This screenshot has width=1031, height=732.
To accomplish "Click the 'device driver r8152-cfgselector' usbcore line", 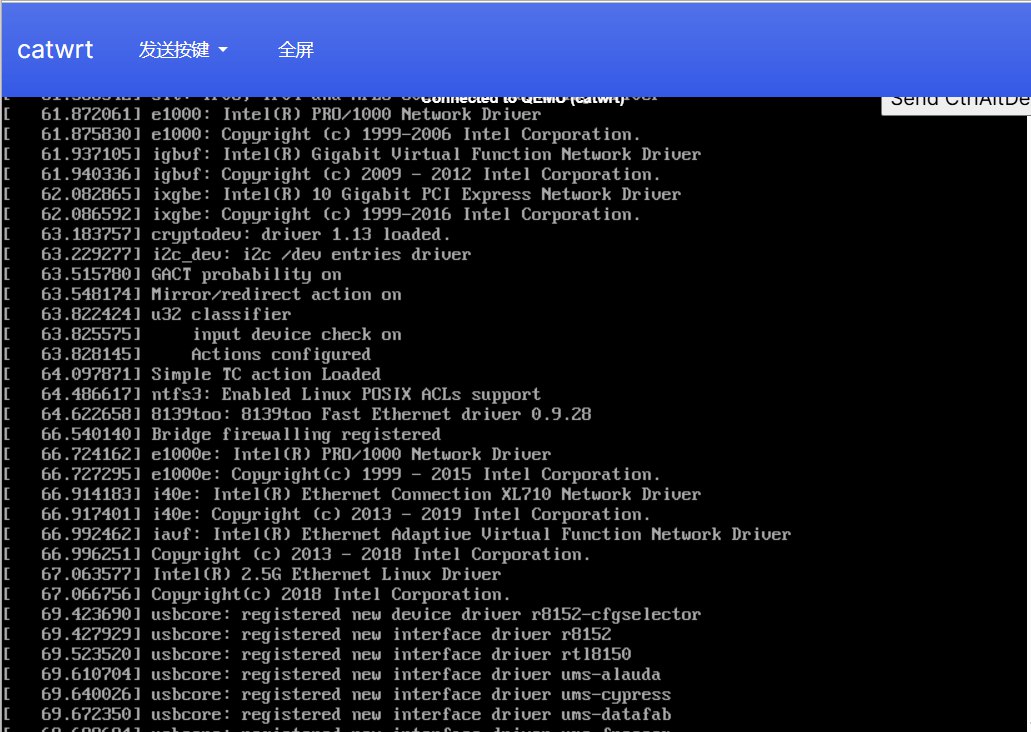I will [352, 615].
